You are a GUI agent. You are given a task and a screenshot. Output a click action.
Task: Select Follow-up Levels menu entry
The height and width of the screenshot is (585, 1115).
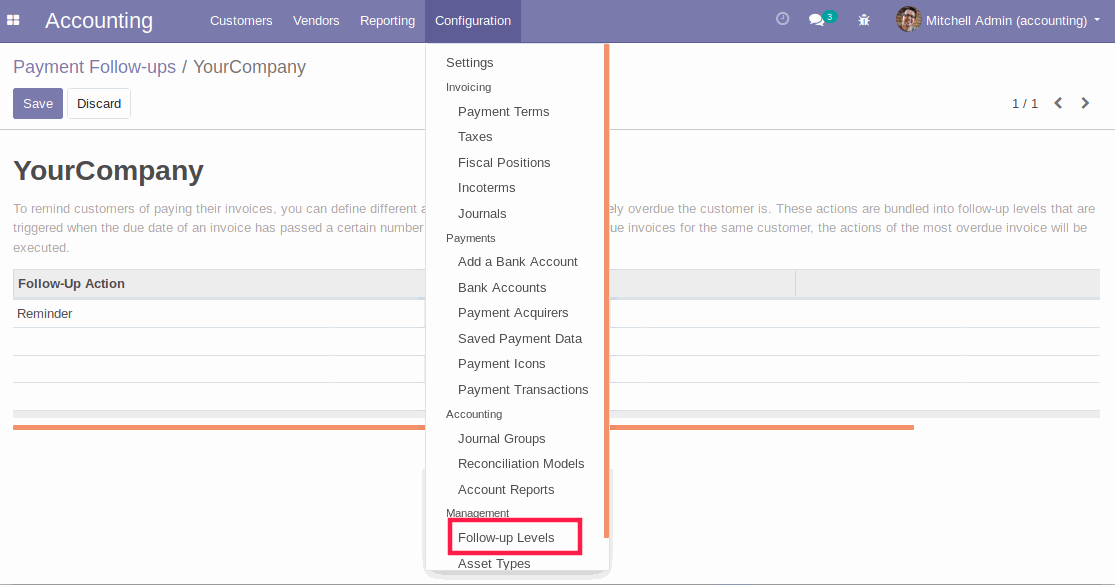506,538
